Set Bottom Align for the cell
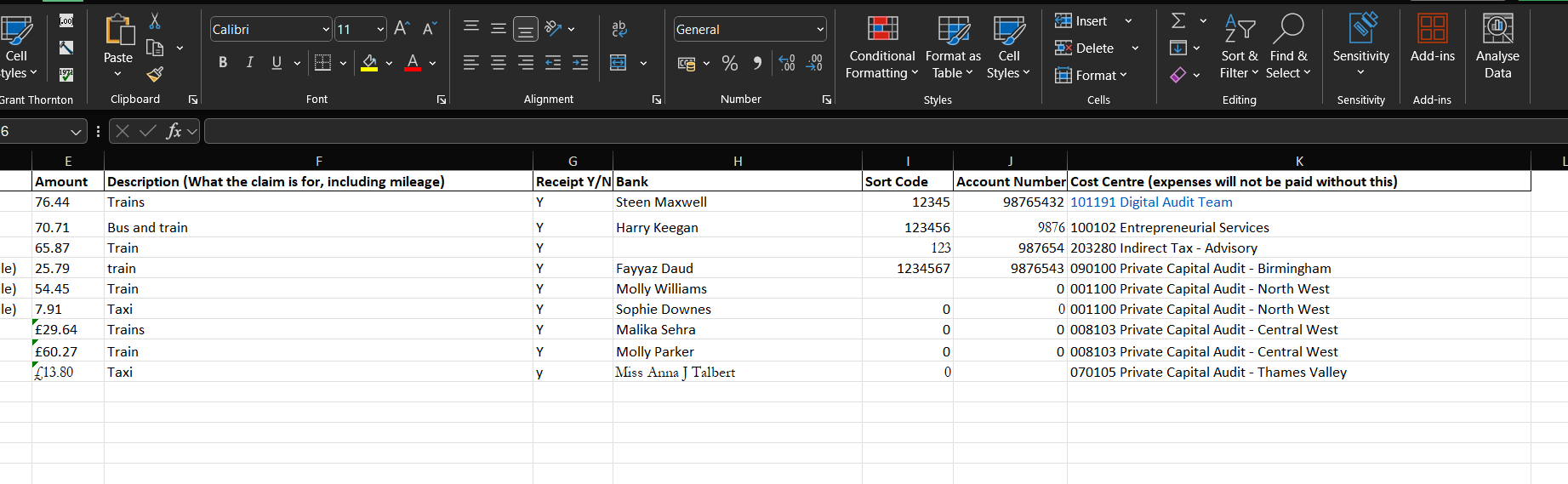 (526, 30)
